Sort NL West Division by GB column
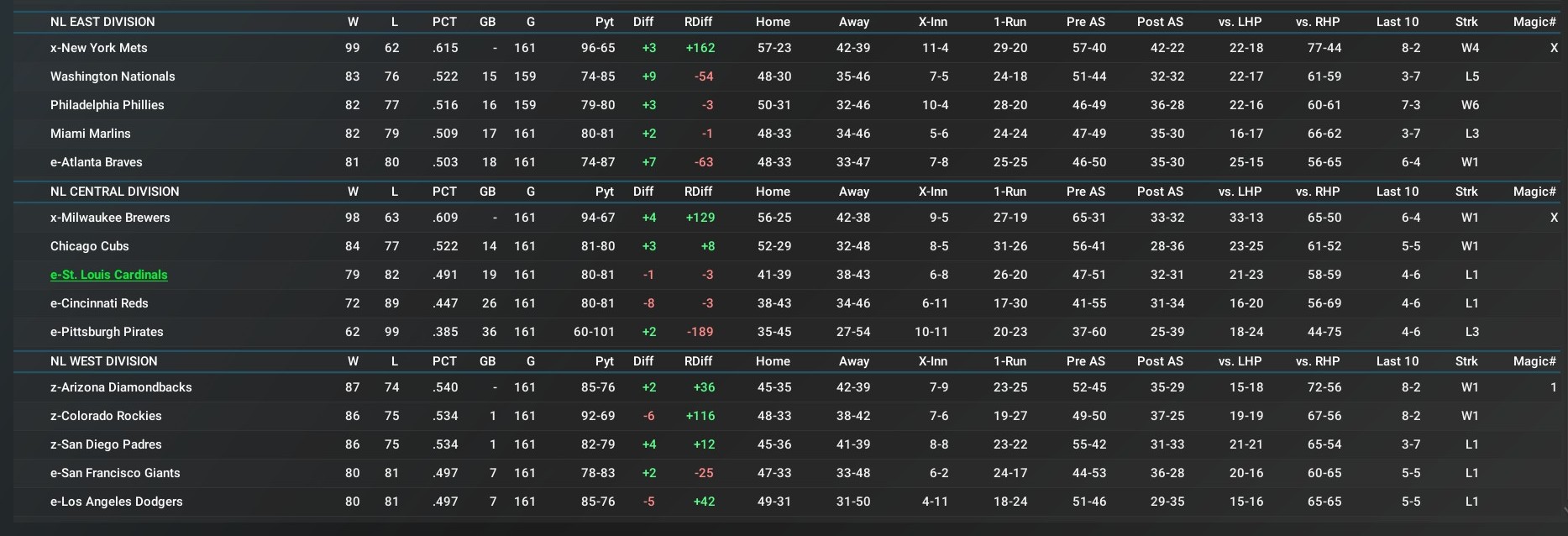 (487, 361)
